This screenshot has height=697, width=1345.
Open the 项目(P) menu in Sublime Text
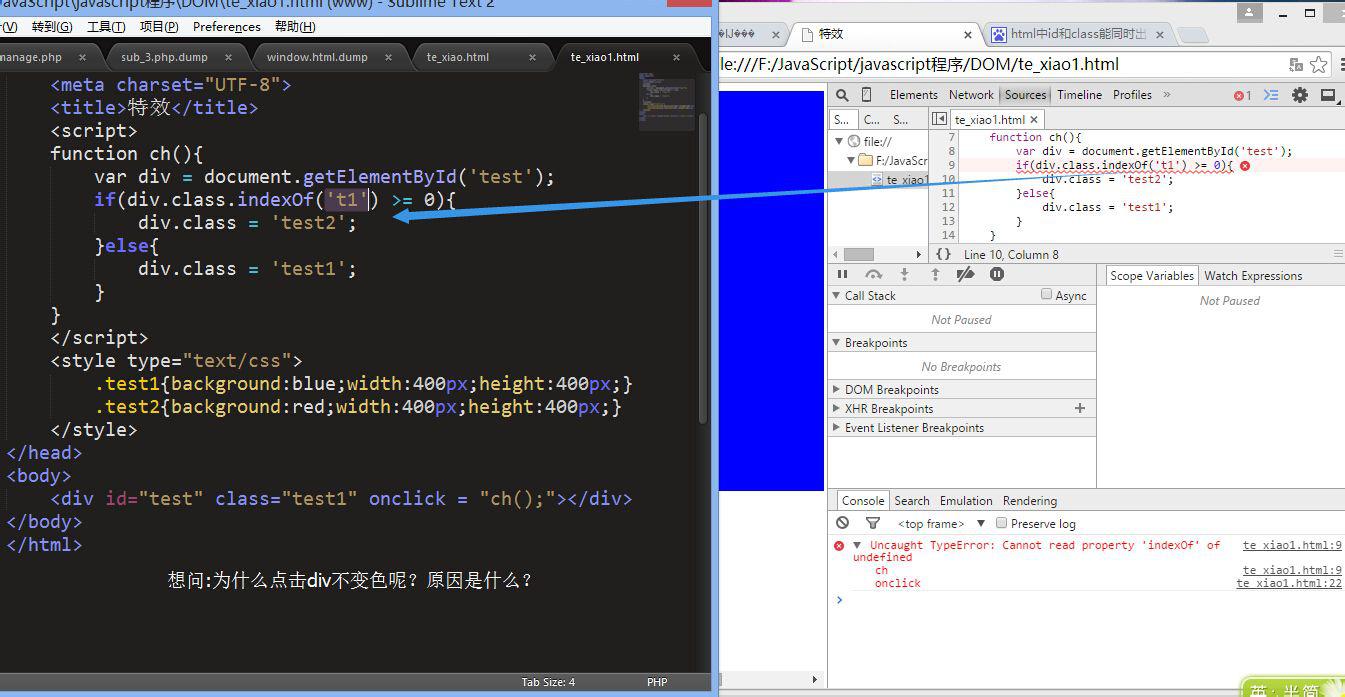tap(159, 27)
